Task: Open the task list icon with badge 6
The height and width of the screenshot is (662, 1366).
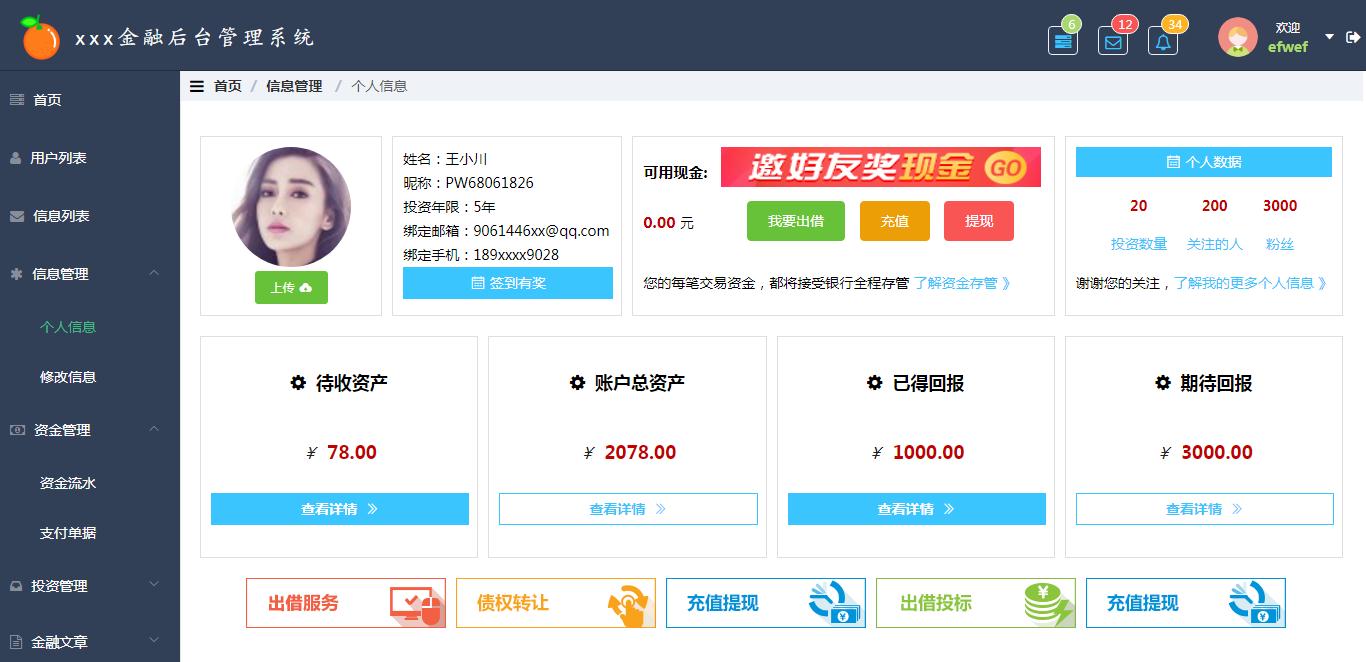Action: pos(1063,41)
